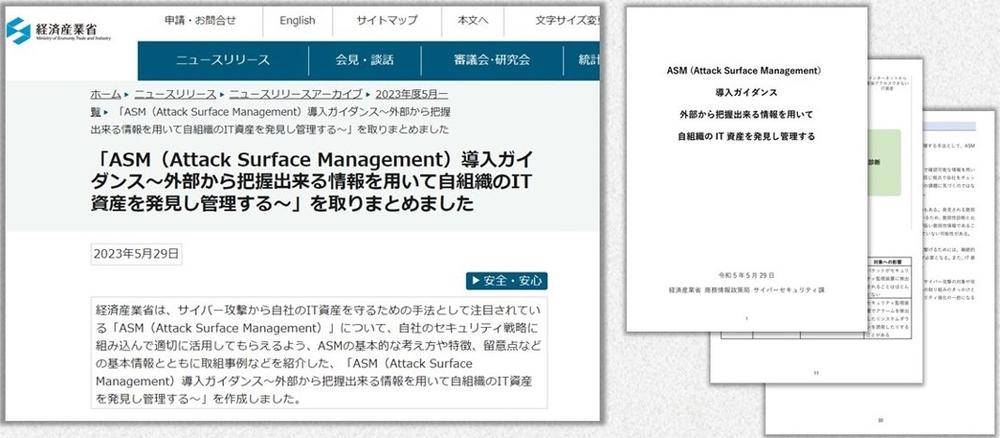Click 導入ガイダンス on the cover page
The height and width of the screenshot is (438, 1000).
[x=747, y=93]
